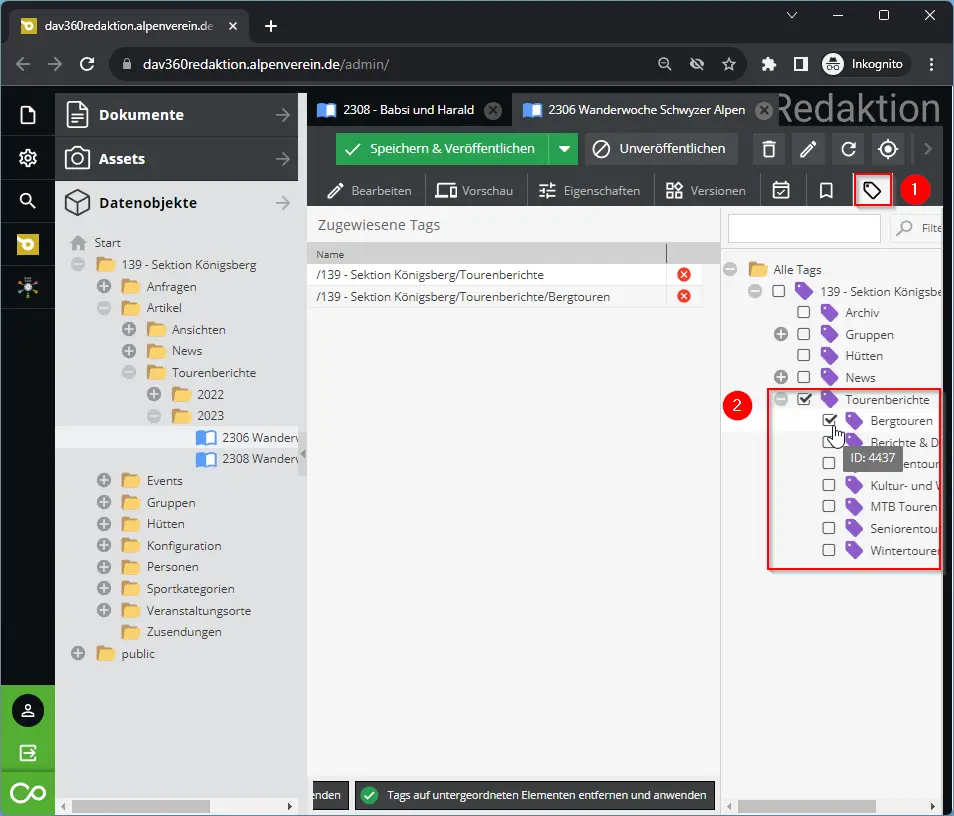Click the pencil rename icon in toolbar
The height and width of the screenshot is (816, 954).
808,149
